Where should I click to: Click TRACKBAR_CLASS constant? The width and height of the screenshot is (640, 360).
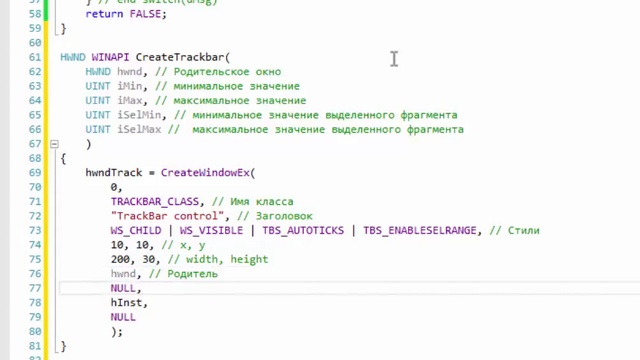155,202
